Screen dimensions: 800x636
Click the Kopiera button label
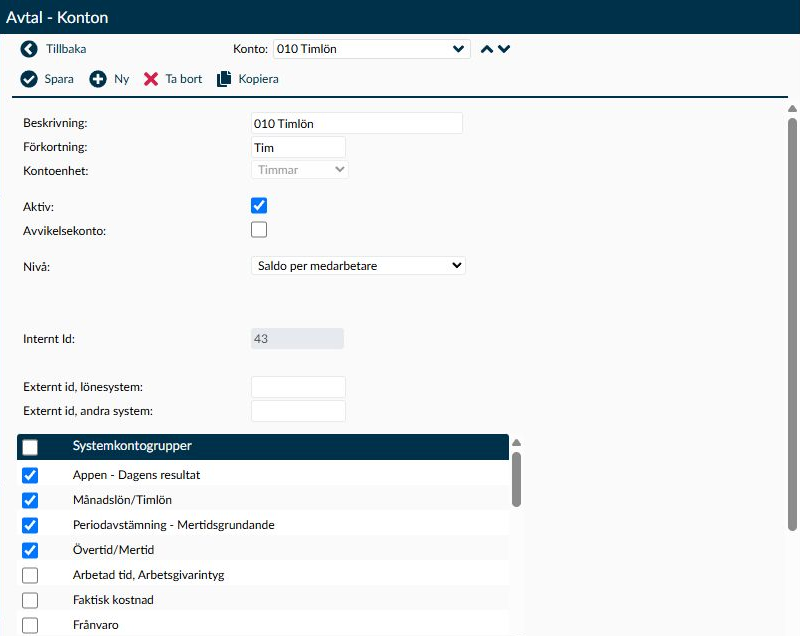(259, 79)
